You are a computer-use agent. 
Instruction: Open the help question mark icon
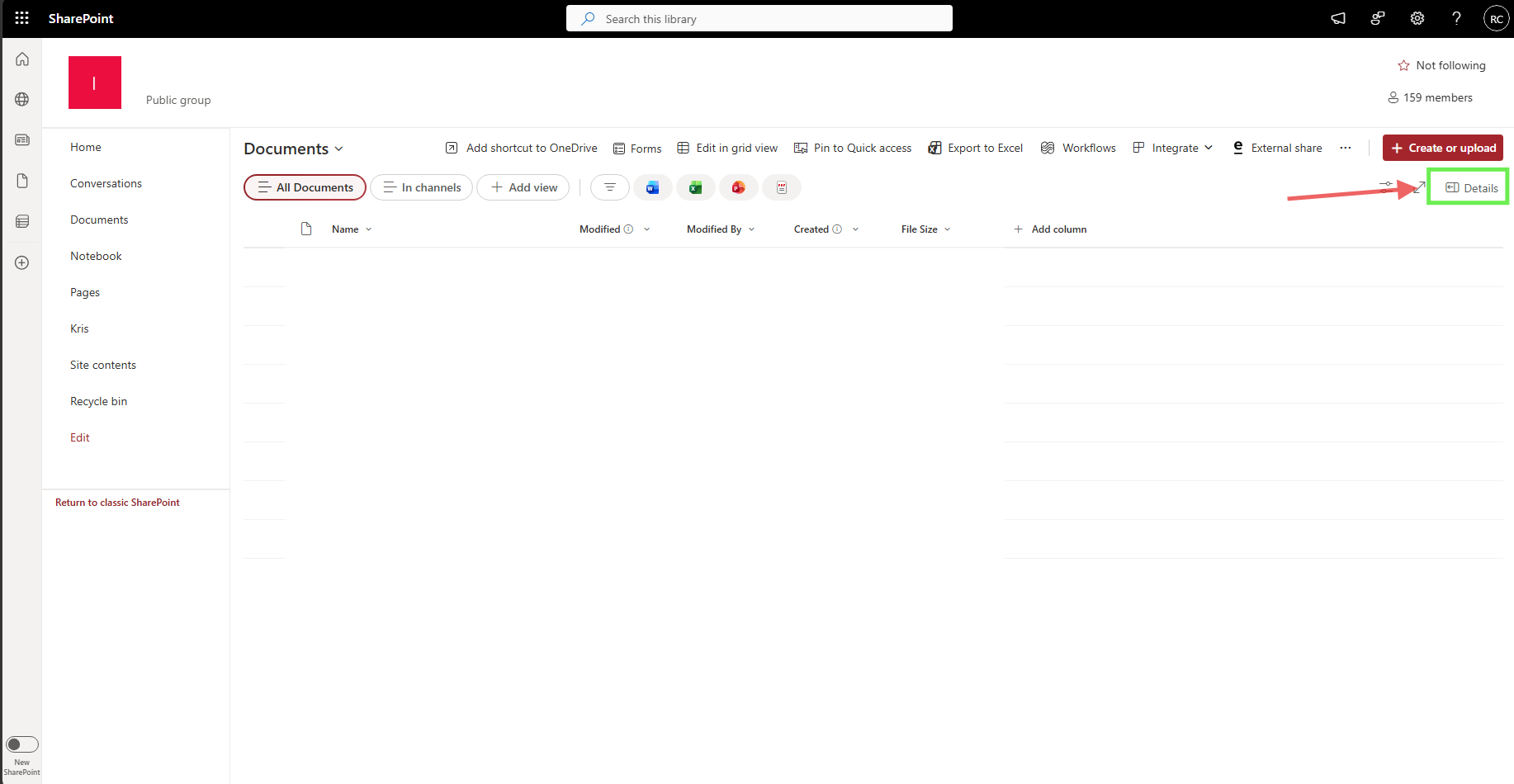(1457, 18)
